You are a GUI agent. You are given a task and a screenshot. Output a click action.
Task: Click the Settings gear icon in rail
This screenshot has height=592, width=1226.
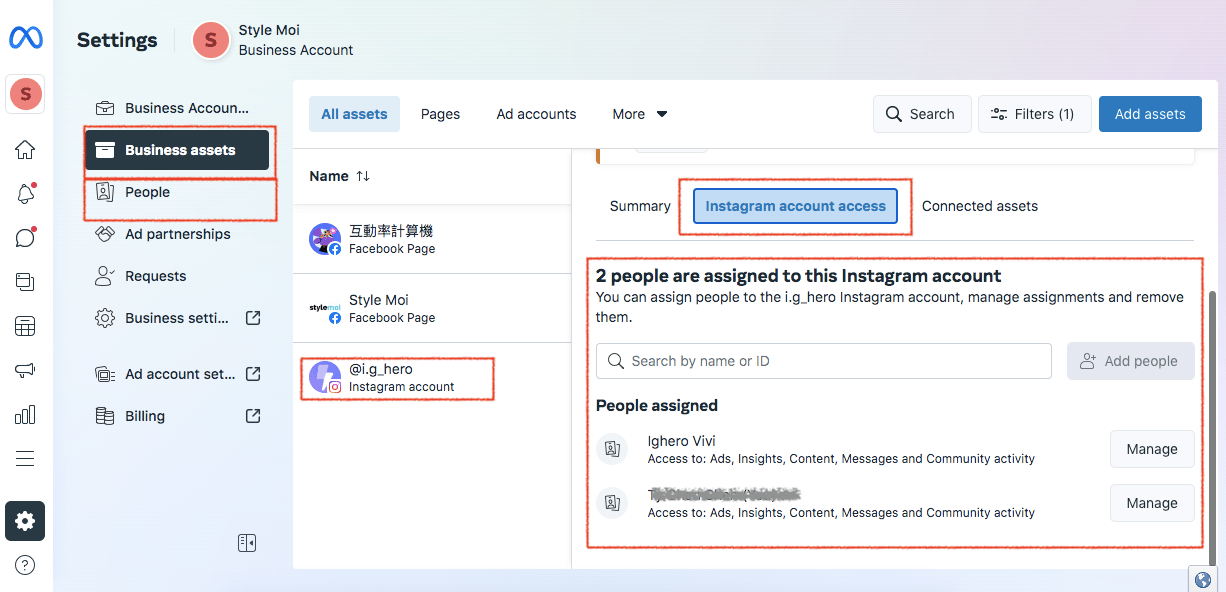point(25,521)
